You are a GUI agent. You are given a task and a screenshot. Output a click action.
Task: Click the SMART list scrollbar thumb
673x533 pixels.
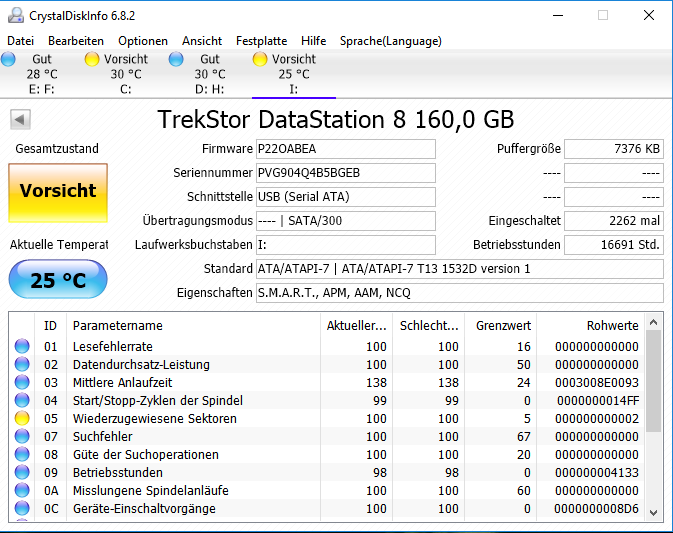click(654, 381)
